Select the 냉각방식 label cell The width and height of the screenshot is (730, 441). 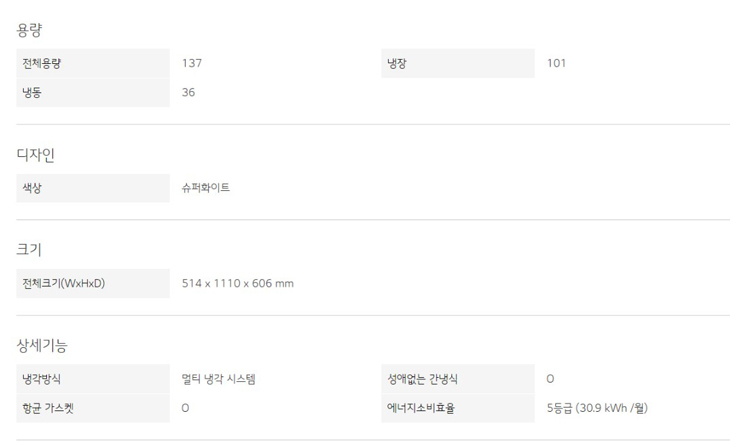tap(93, 379)
